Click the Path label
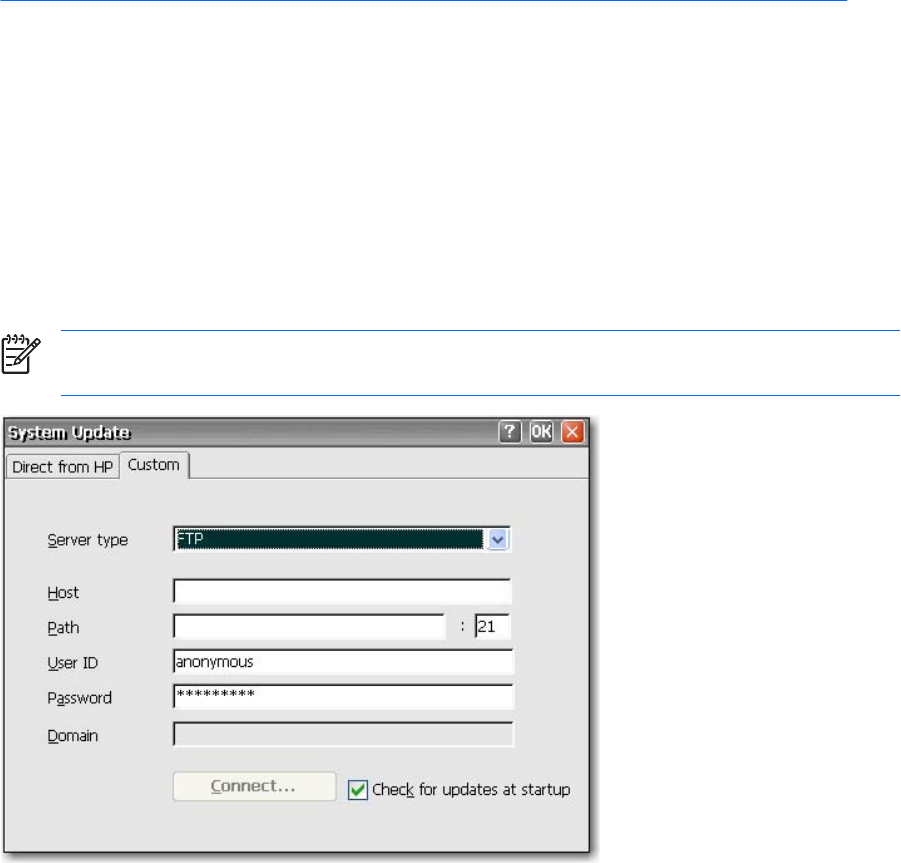The height and width of the screenshot is (863, 901). [x=63, y=627]
